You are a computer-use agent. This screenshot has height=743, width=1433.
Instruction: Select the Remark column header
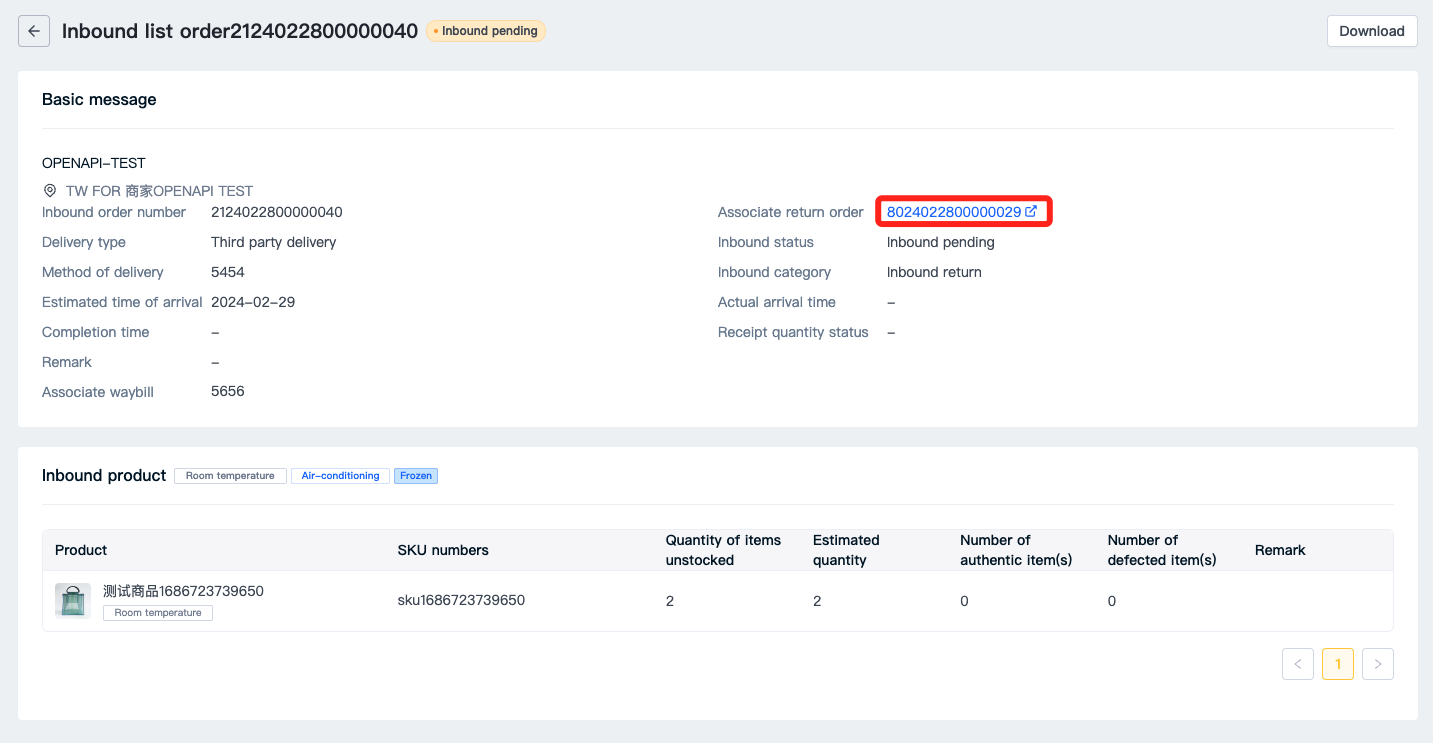1279,550
